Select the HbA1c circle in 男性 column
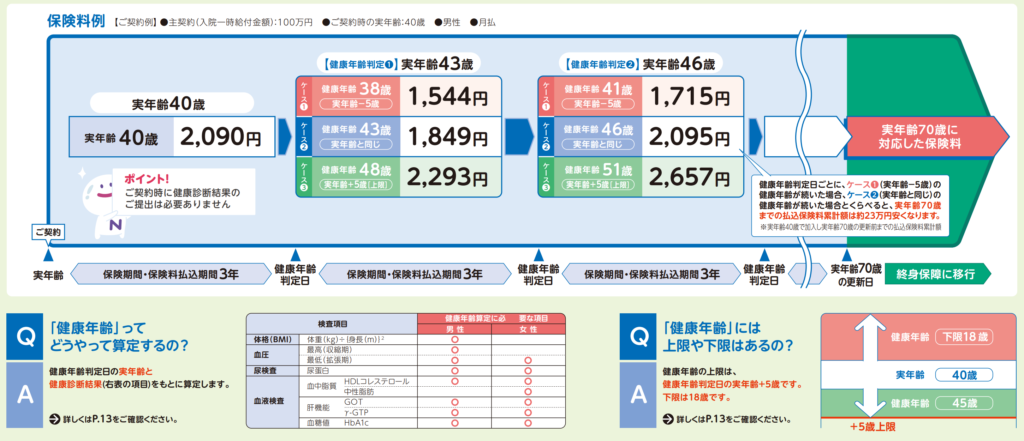The image size is (1024, 441). tap(455, 423)
